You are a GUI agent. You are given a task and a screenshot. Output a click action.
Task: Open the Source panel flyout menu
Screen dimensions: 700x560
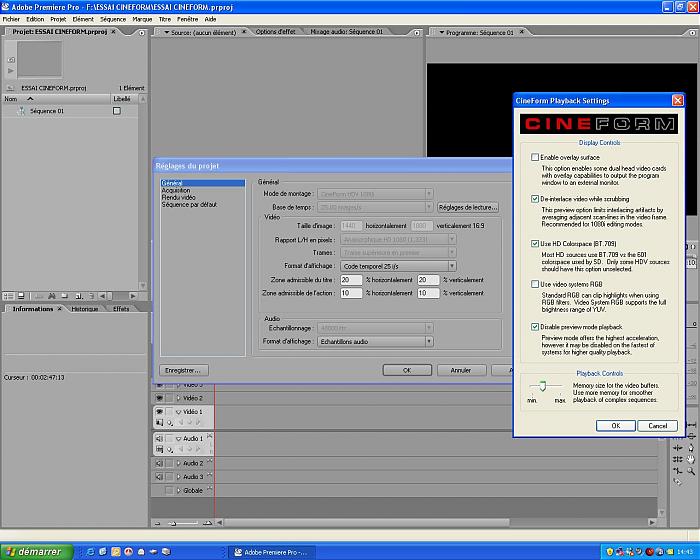[417, 33]
